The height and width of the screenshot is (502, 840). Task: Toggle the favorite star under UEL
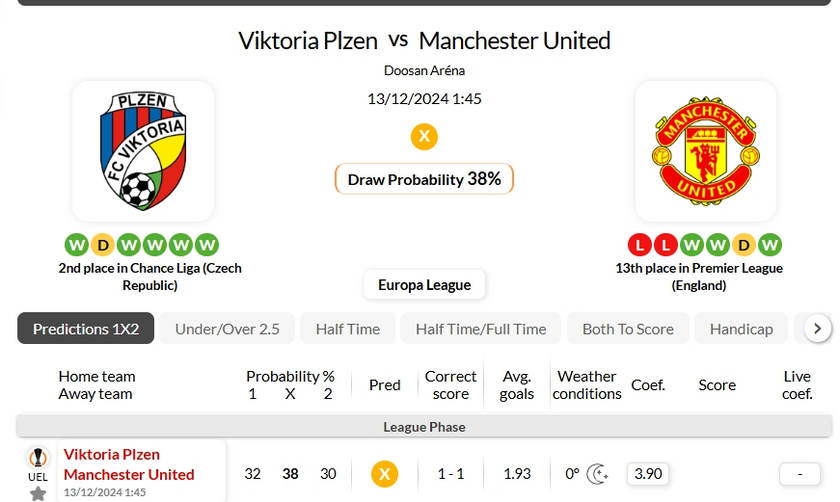coord(38,494)
